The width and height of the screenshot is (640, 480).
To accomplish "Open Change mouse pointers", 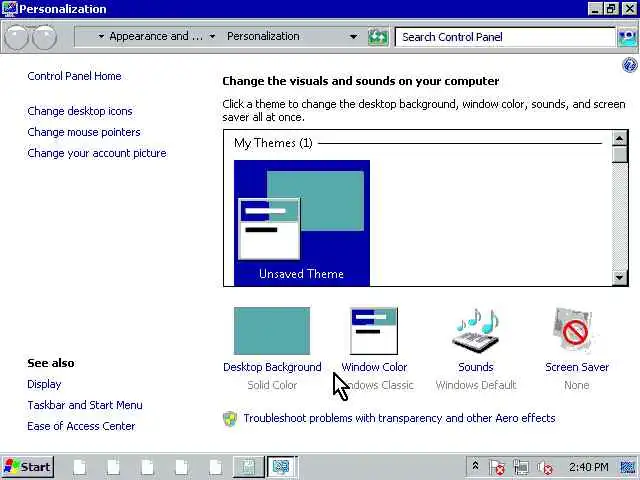I will click(84, 132).
